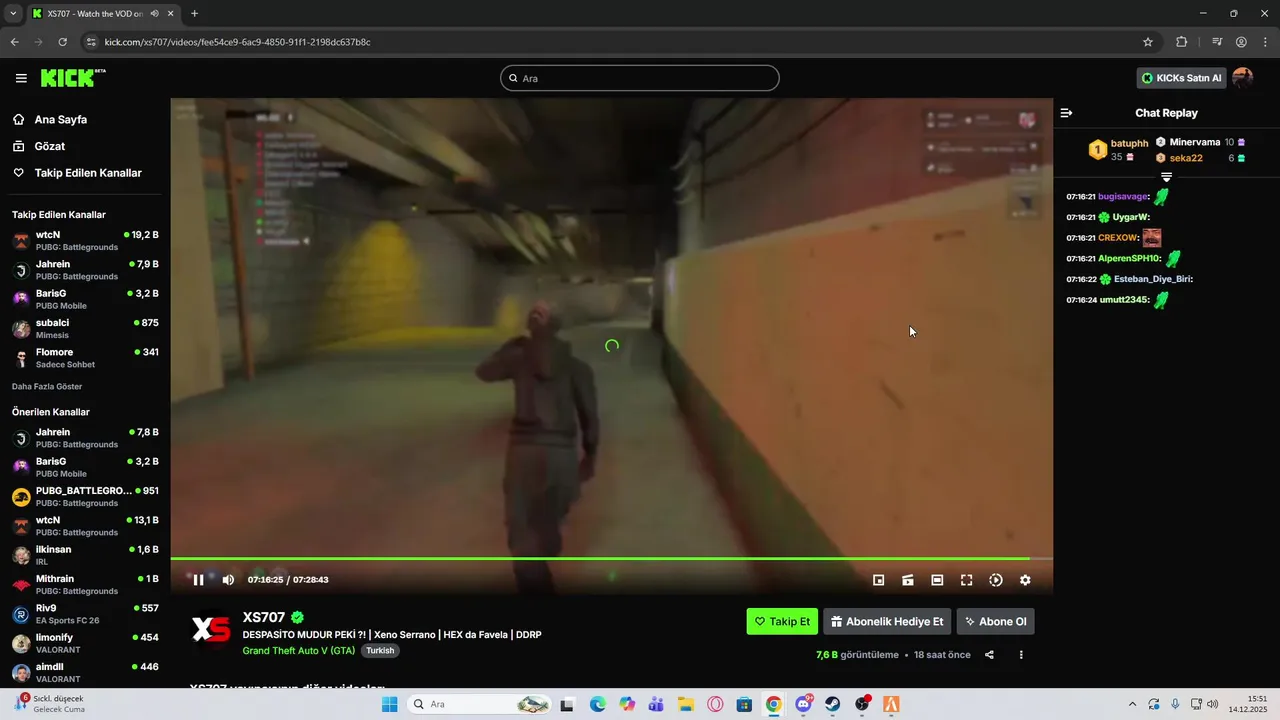Share the video via share icon
The height and width of the screenshot is (720, 1280).
pos(989,655)
